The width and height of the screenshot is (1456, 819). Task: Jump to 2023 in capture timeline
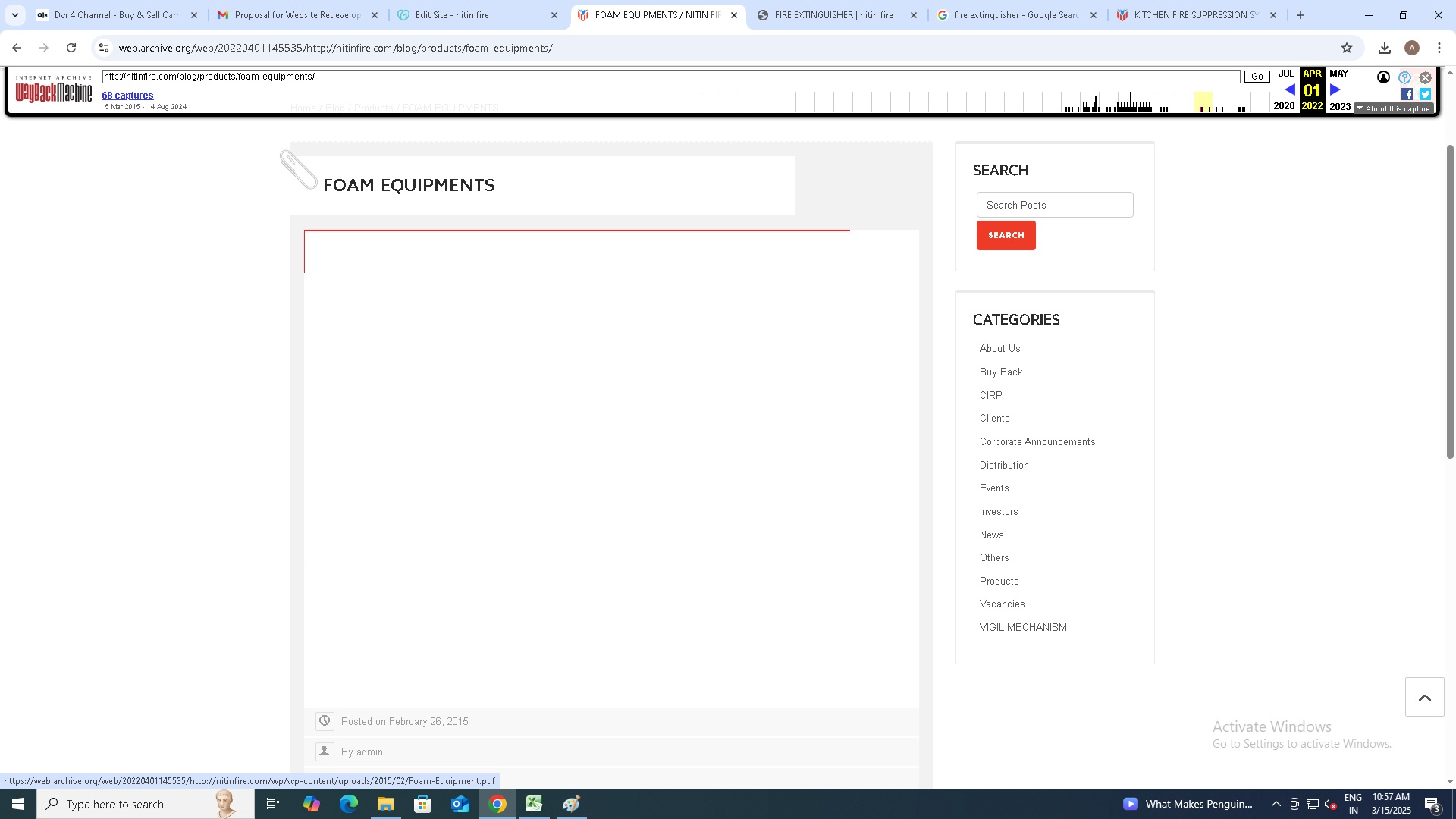(1340, 106)
